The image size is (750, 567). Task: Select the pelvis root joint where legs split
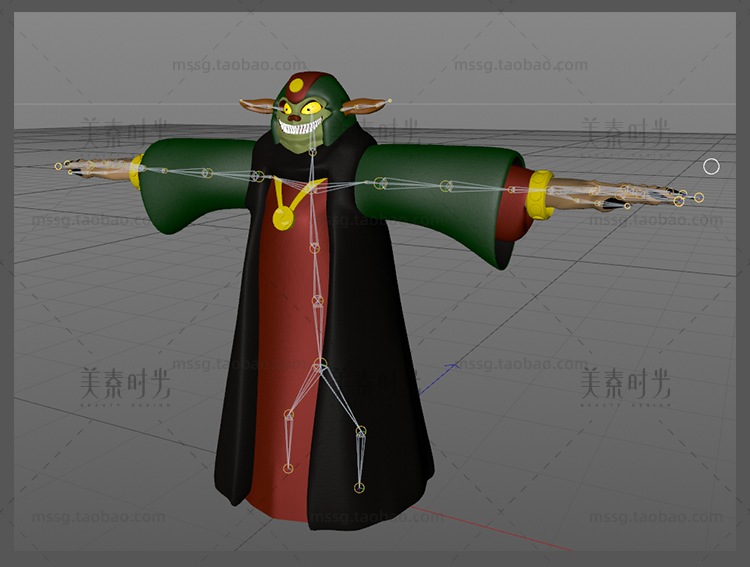pos(320,364)
